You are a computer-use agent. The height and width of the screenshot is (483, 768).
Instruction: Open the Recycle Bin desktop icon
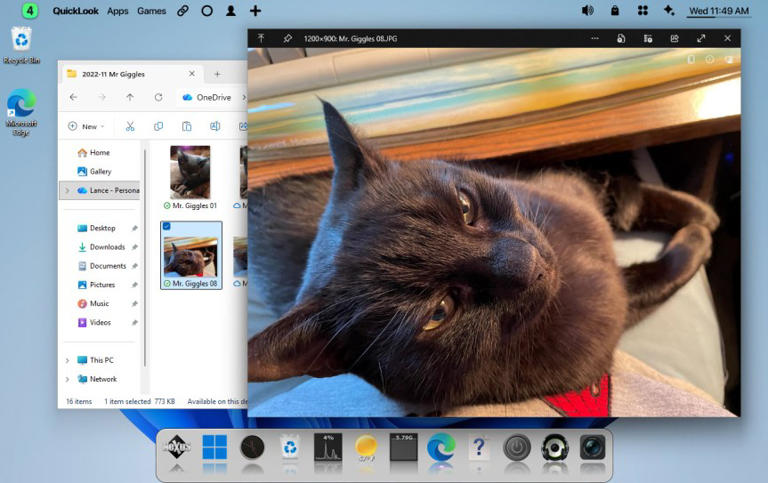[x=21, y=45]
